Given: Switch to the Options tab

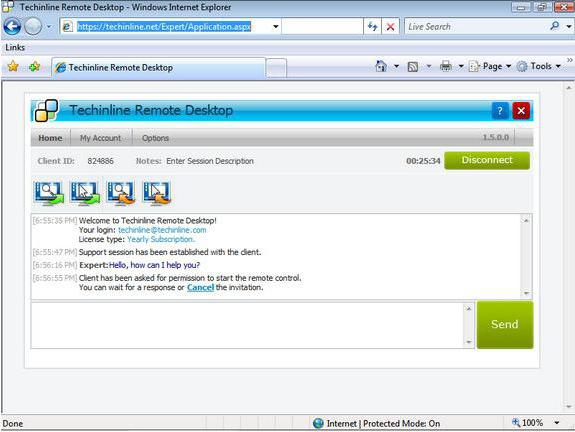Looking at the screenshot, I should tap(155, 138).
